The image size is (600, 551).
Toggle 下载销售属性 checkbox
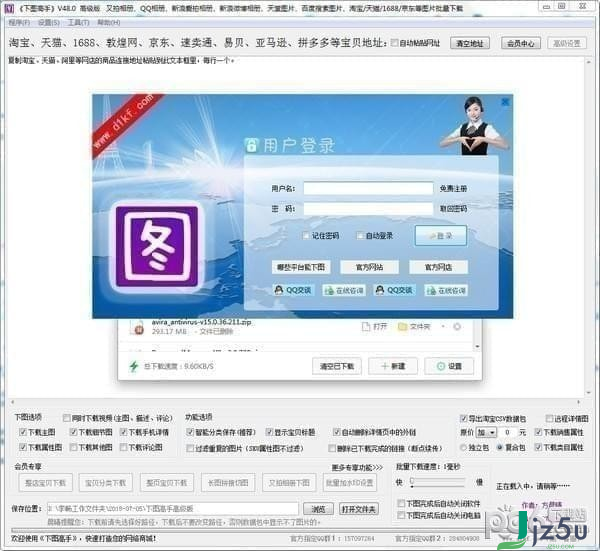point(538,432)
